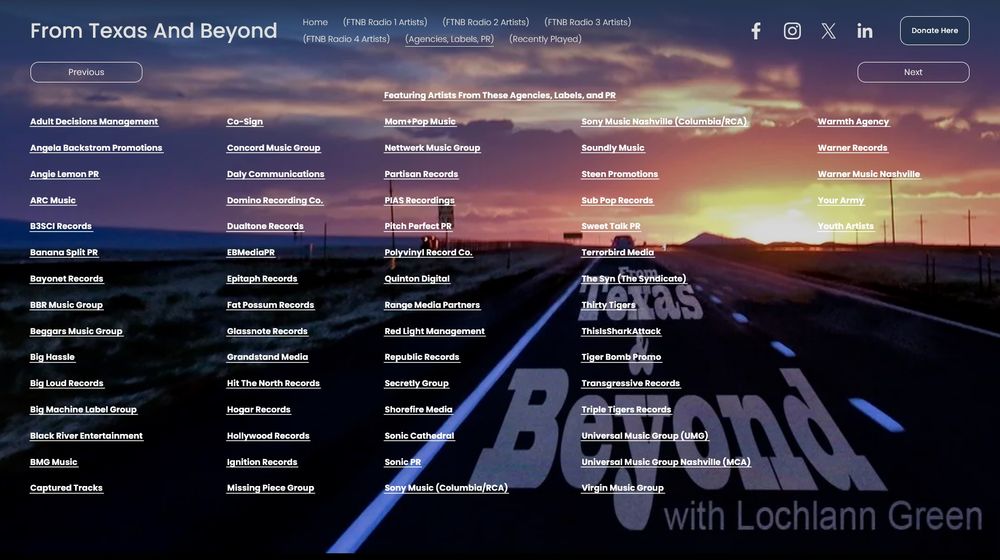Open the Hit The North Records link
The width and height of the screenshot is (1000, 560).
273,383
